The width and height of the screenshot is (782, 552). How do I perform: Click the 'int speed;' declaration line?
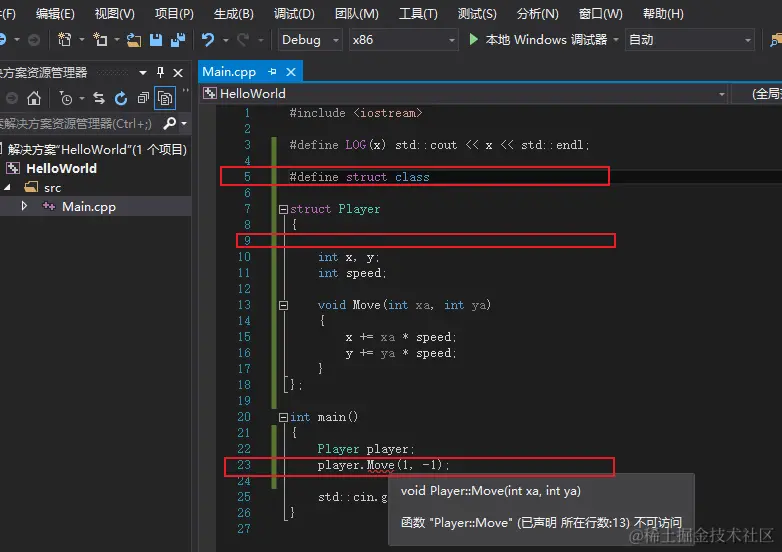point(352,273)
